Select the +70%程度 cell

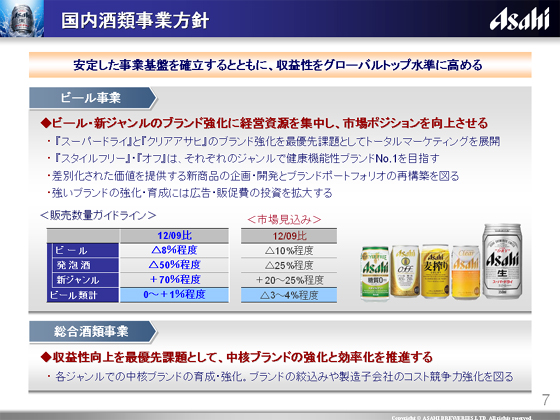coord(174,280)
